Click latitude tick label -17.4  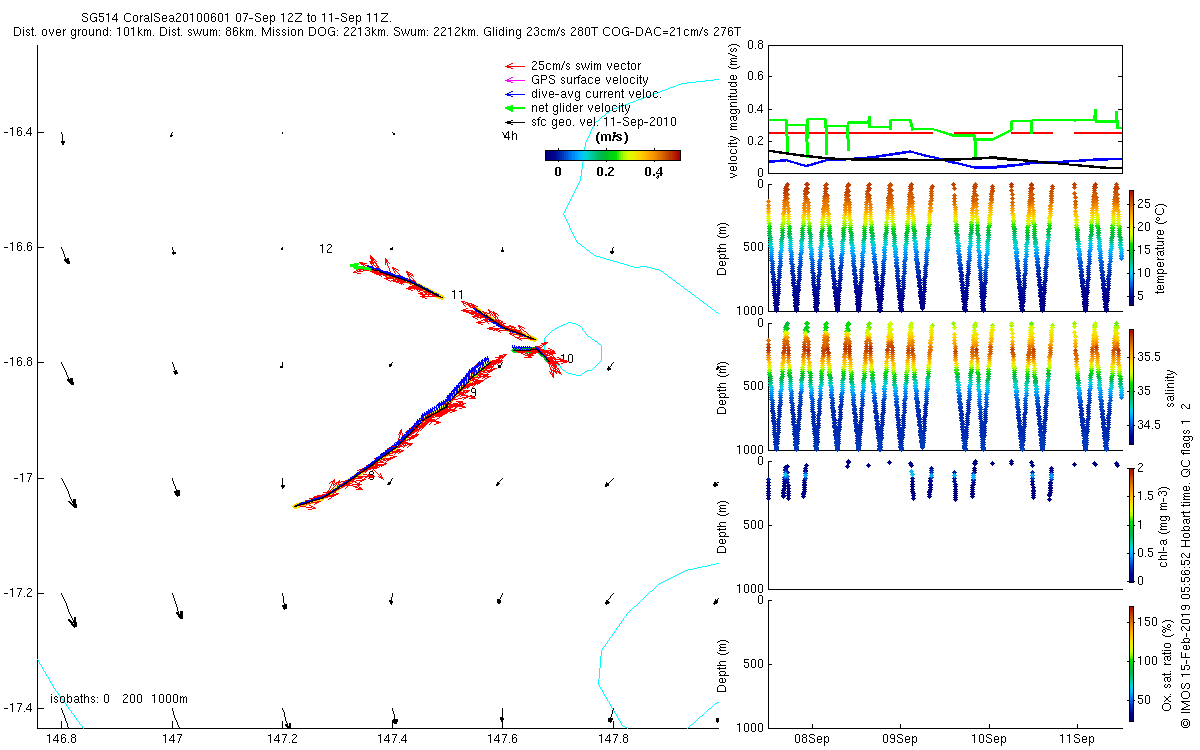18,708
